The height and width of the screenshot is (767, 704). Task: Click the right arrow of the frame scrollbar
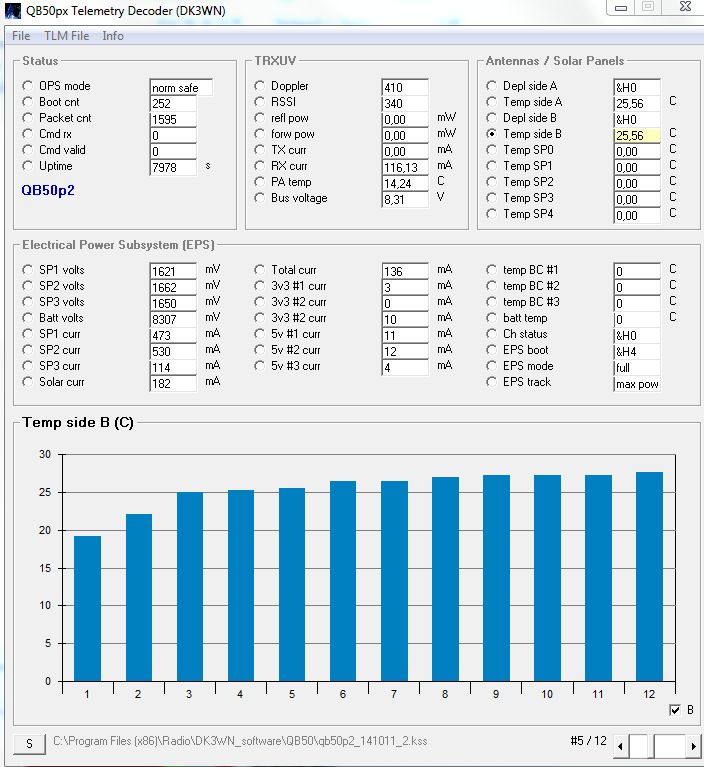(x=692, y=746)
